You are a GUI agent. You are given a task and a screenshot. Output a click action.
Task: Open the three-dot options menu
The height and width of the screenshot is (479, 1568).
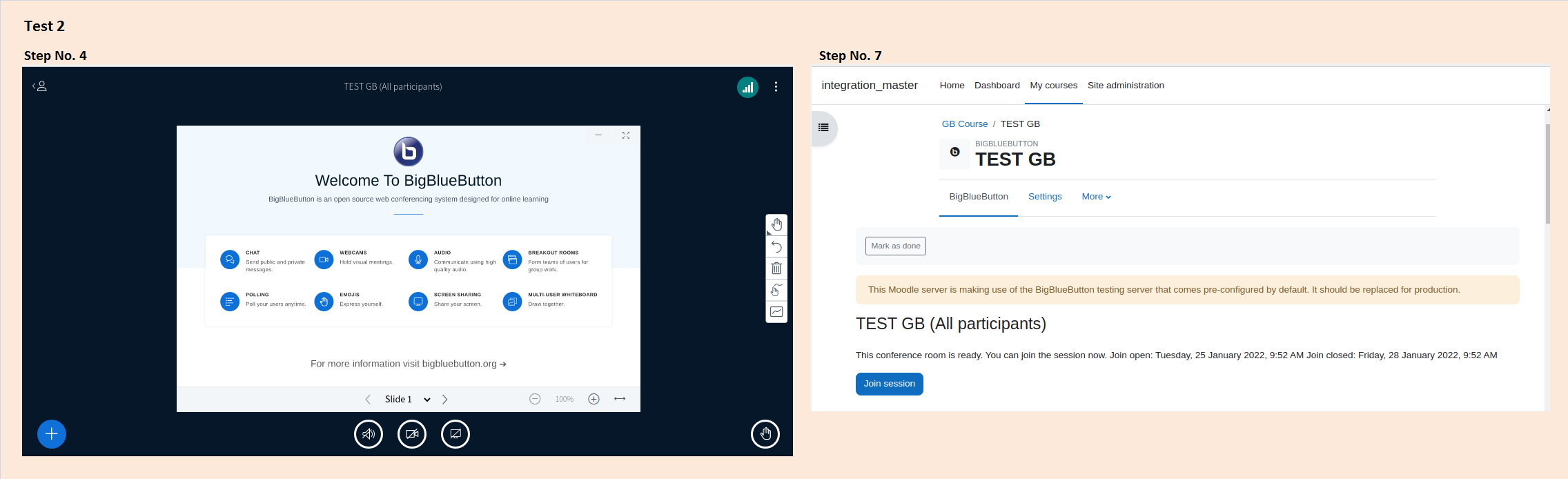(776, 87)
